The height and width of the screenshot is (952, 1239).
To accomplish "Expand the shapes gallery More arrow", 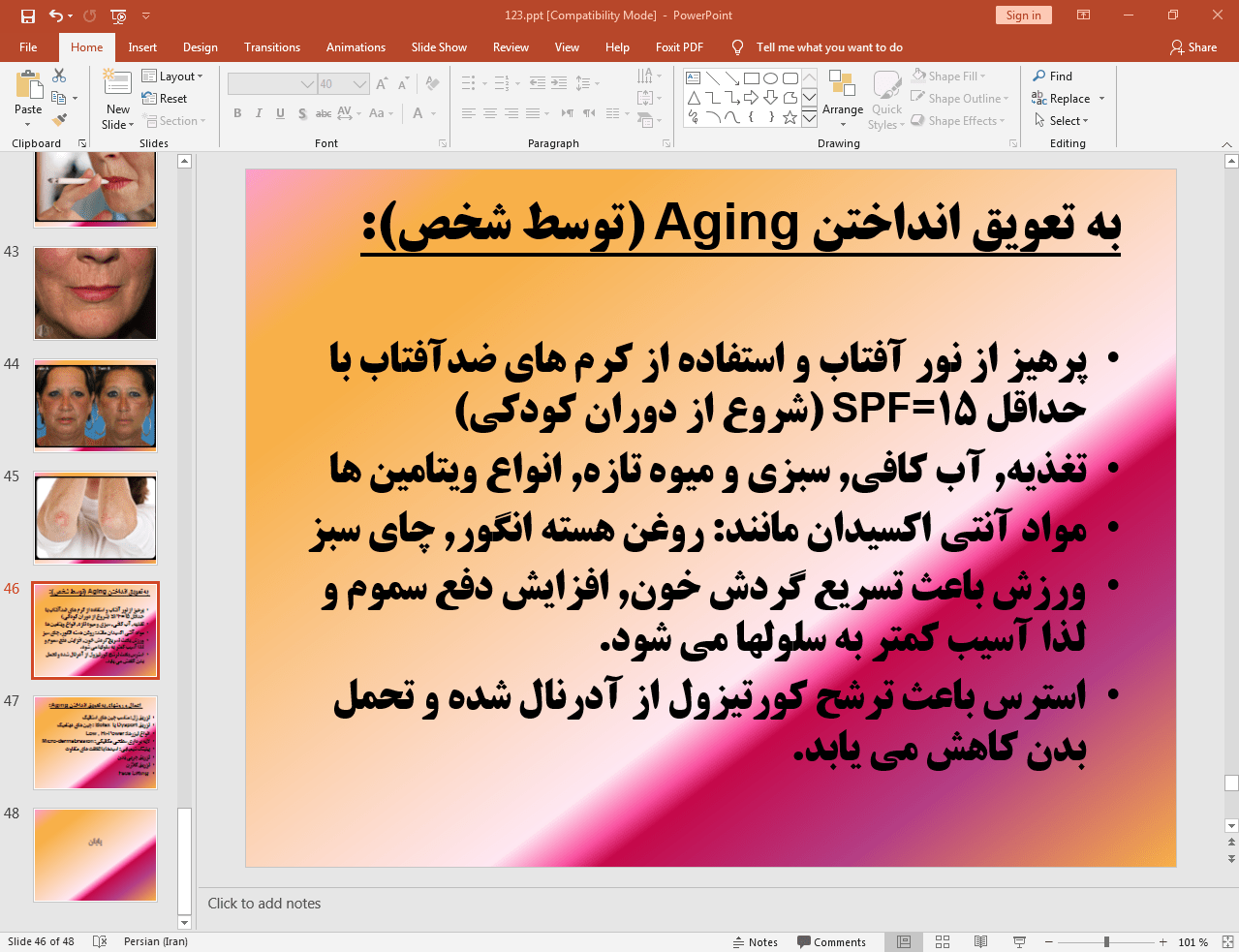I will 809,117.
